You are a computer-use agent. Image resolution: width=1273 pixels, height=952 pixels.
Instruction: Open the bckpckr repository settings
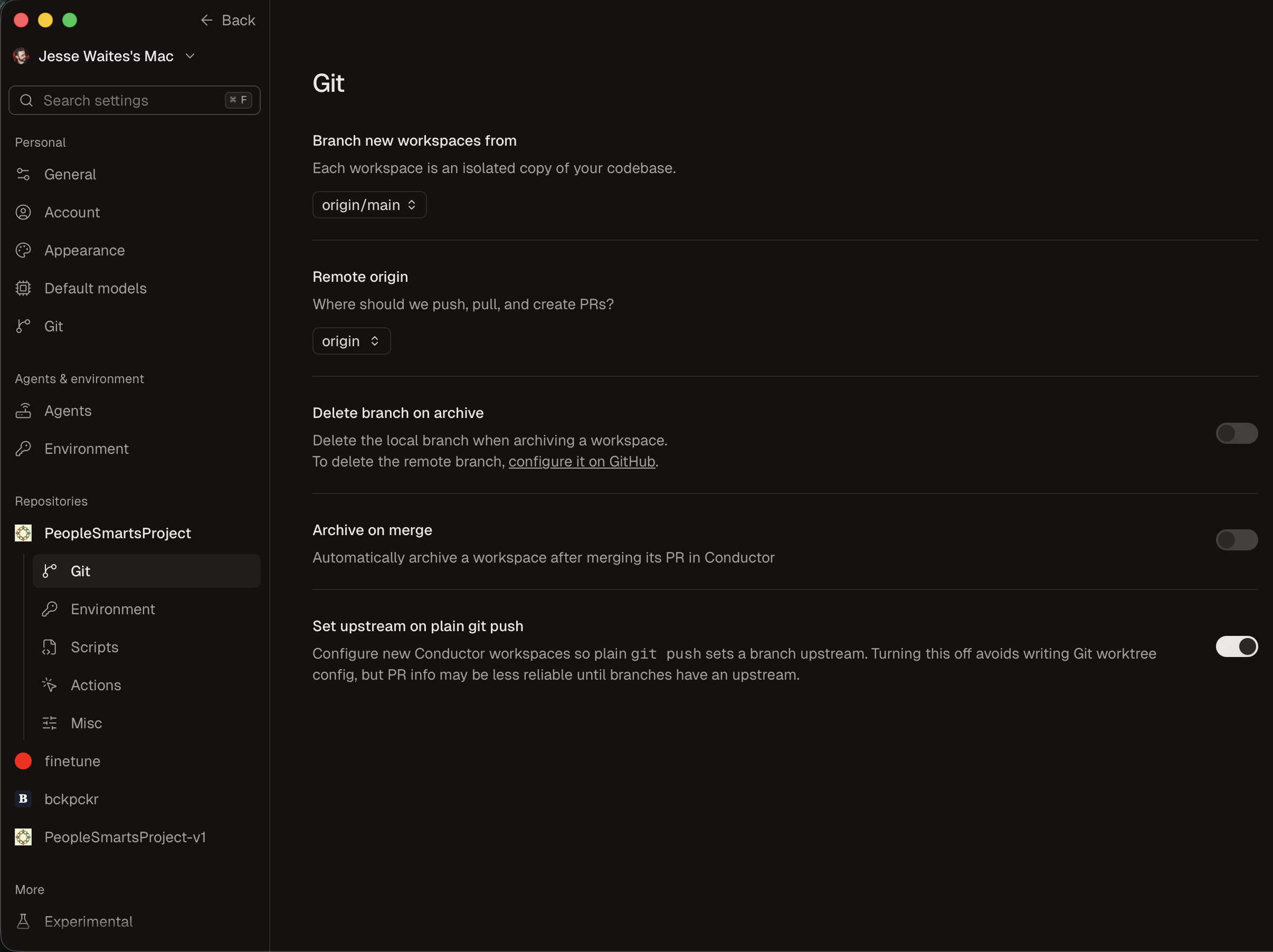pyautogui.click(x=135, y=799)
